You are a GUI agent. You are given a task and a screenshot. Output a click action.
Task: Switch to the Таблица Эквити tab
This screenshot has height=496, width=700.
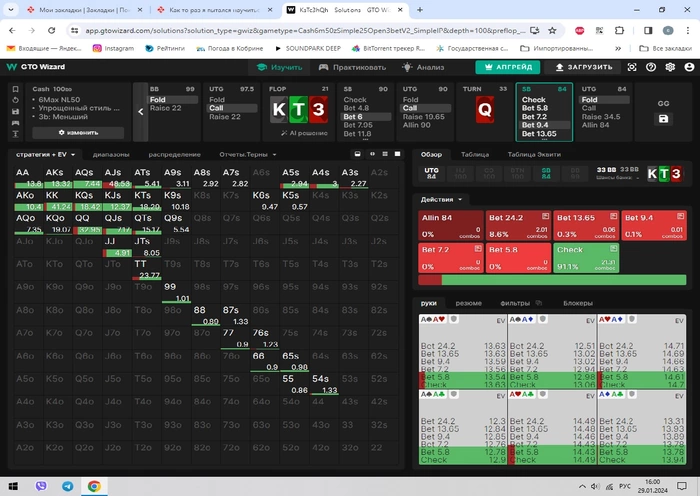(x=534, y=154)
